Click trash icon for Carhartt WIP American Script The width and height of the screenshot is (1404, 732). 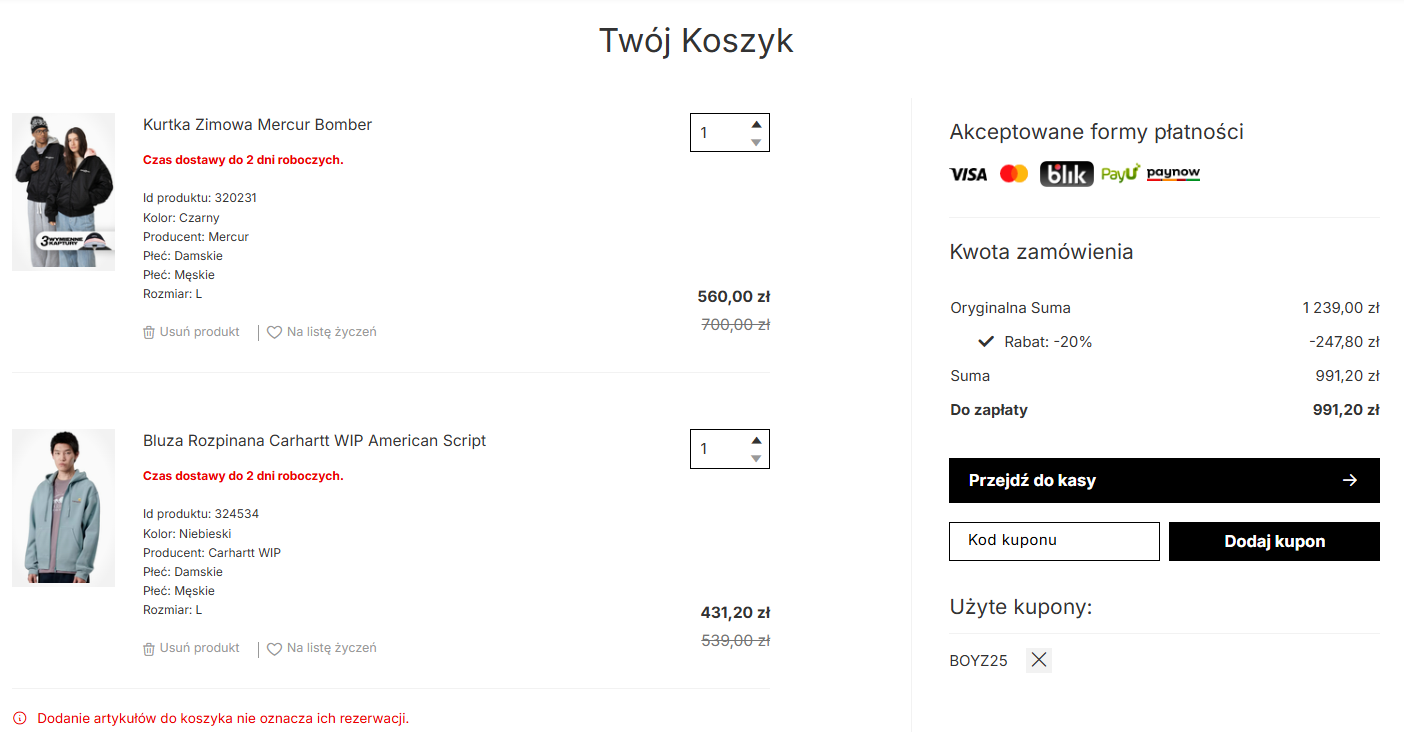[x=149, y=648]
